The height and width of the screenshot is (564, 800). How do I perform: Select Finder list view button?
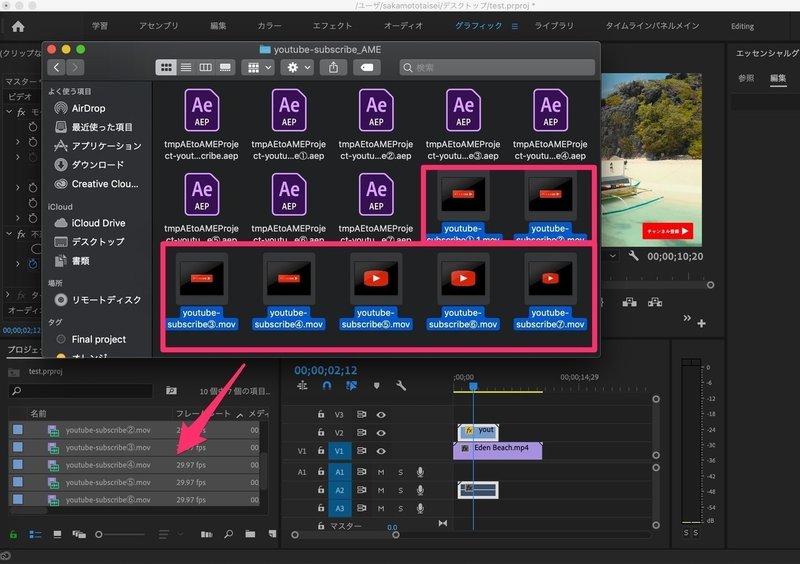pos(186,67)
